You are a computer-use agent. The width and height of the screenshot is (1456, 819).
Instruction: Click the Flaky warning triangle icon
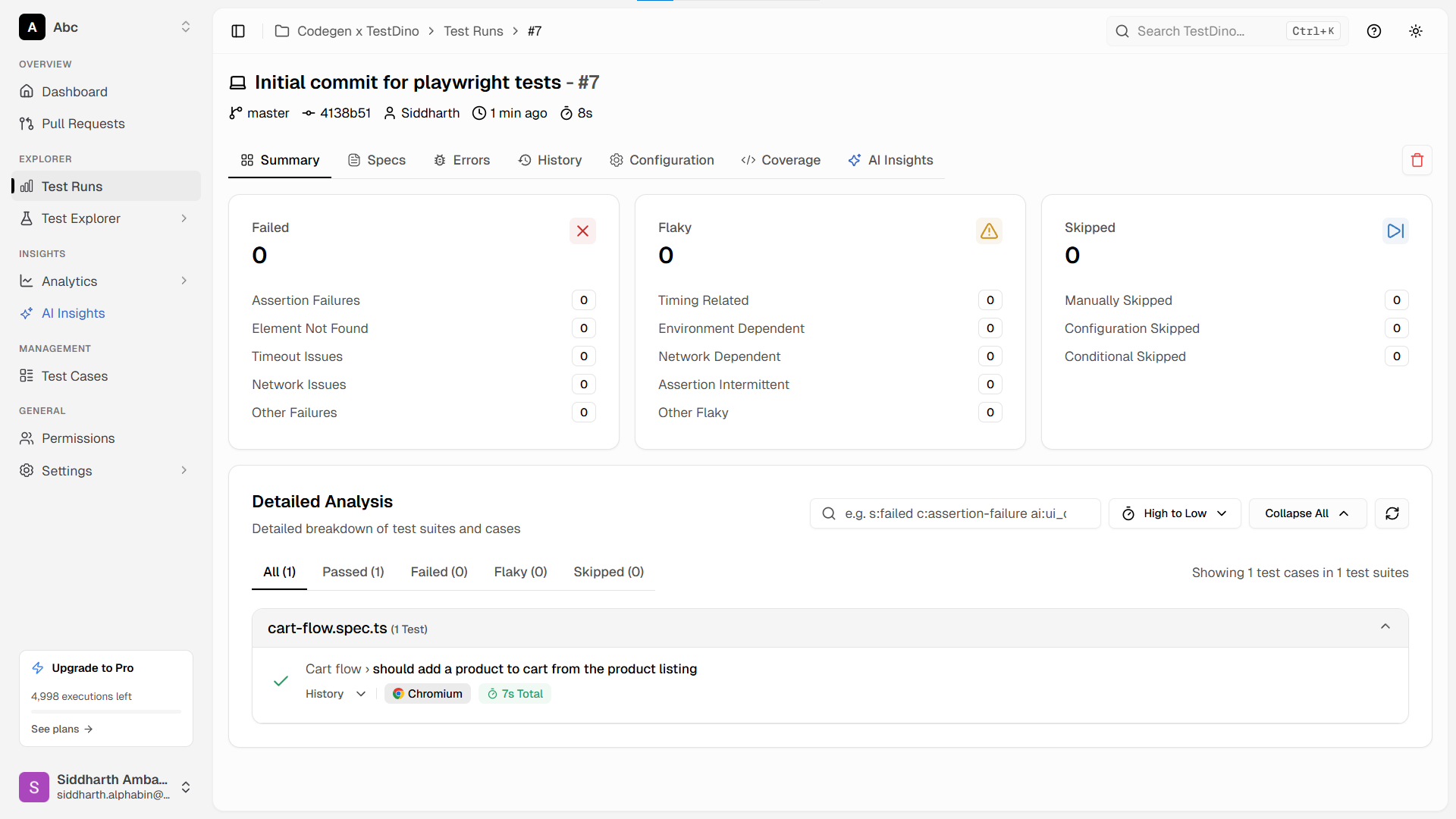[988, 231]
